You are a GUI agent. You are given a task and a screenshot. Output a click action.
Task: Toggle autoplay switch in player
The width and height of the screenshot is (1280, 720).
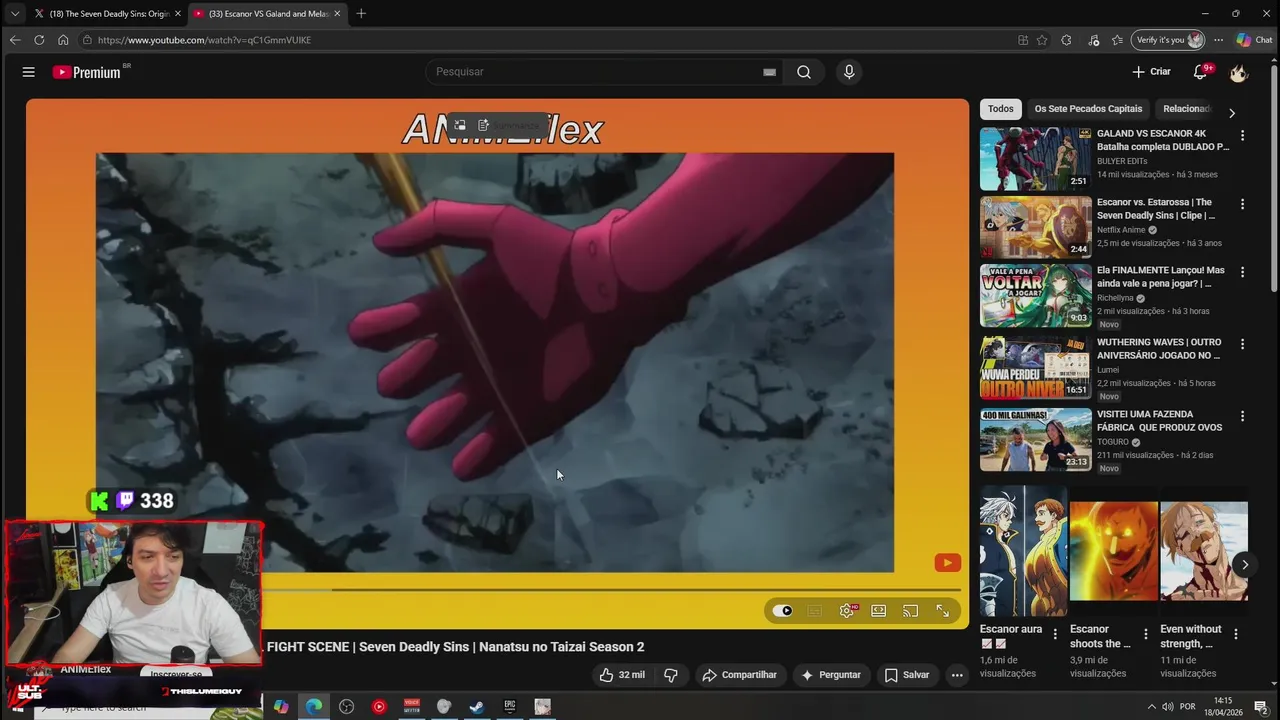(783, 611)
